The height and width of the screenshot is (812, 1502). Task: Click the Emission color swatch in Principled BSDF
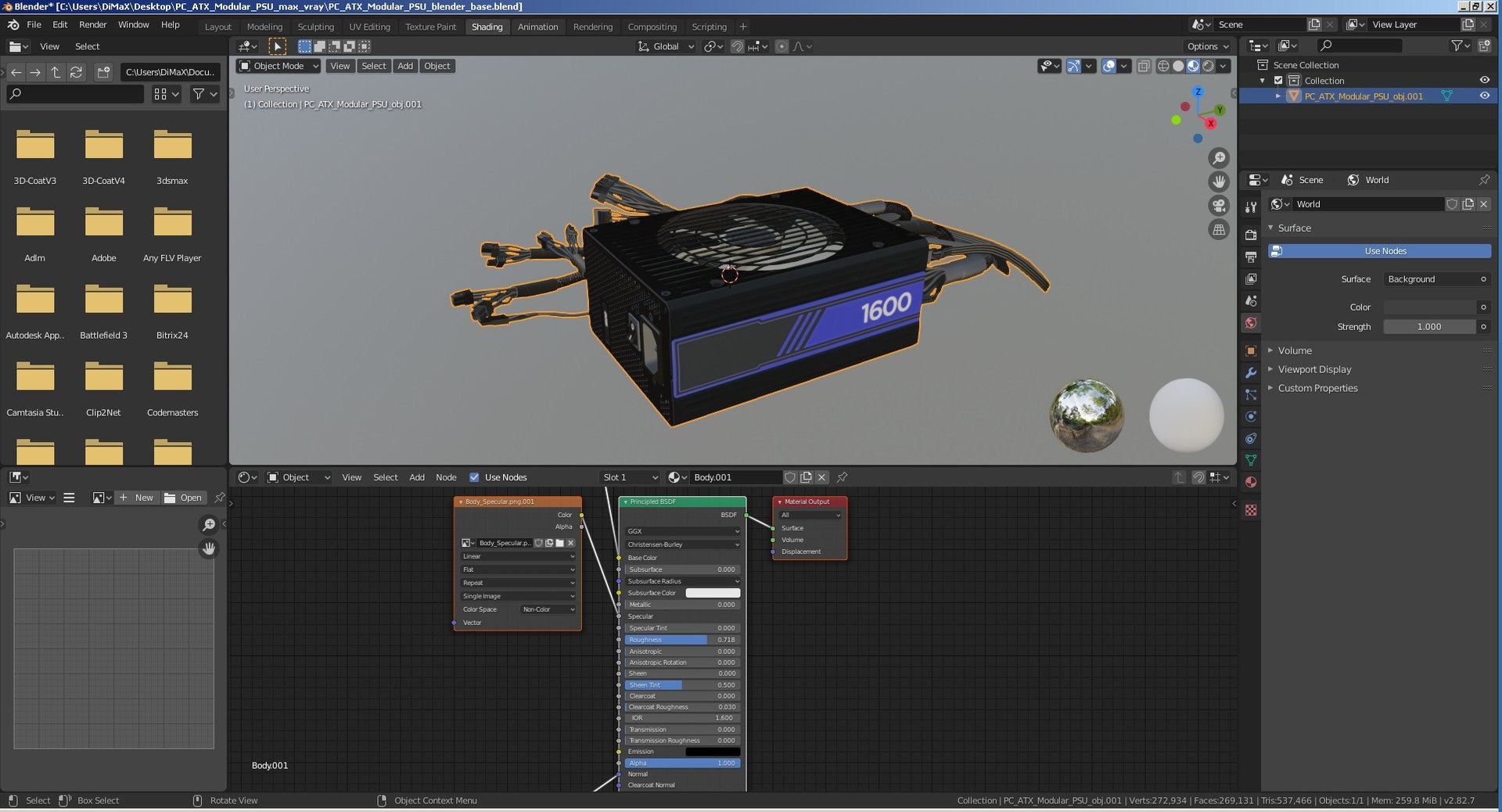point(713,752)
